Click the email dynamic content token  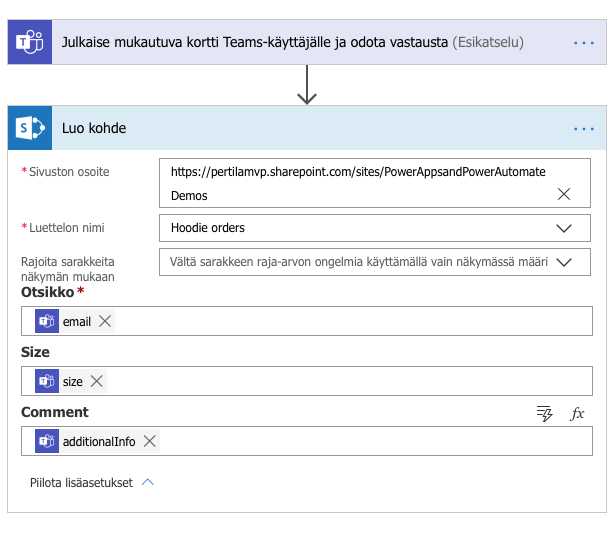point(76,321)
